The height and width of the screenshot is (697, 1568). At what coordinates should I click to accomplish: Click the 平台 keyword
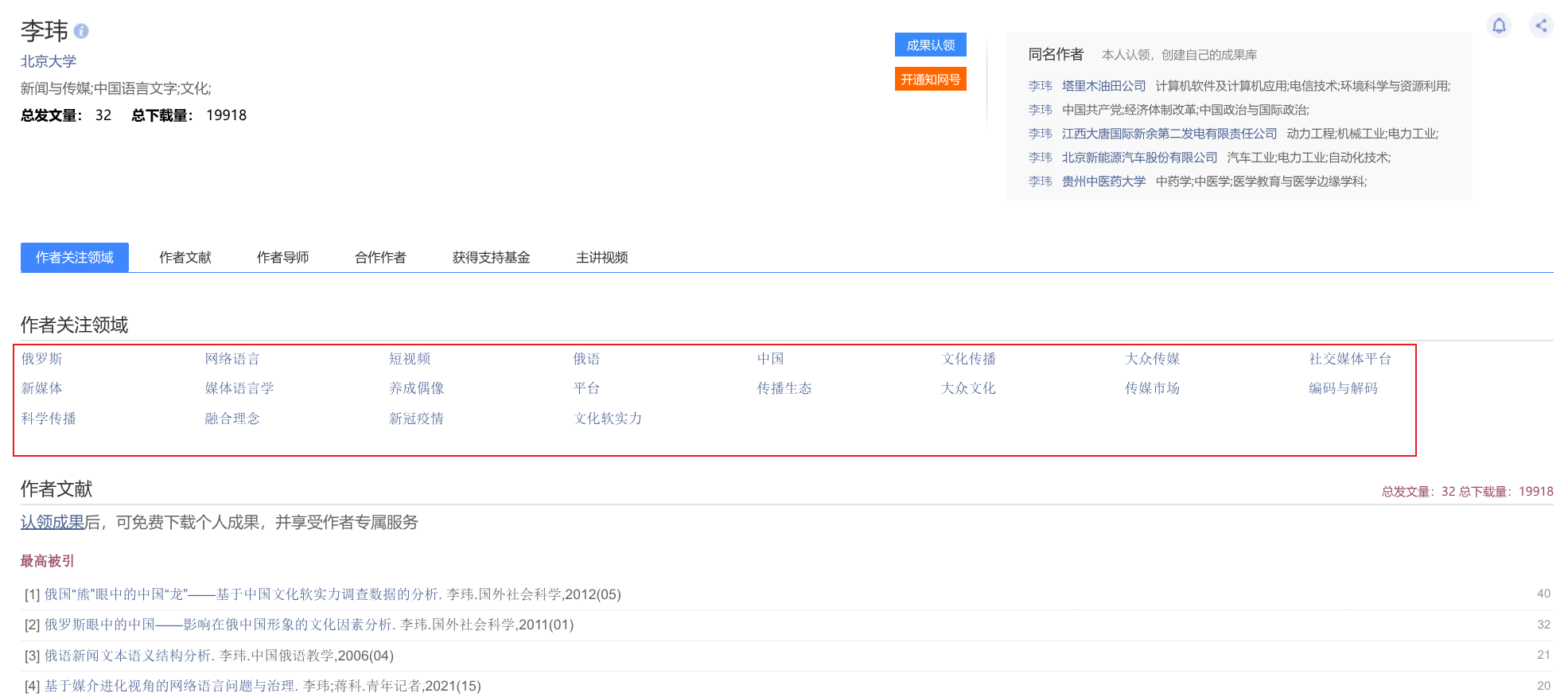pos(587,388)
